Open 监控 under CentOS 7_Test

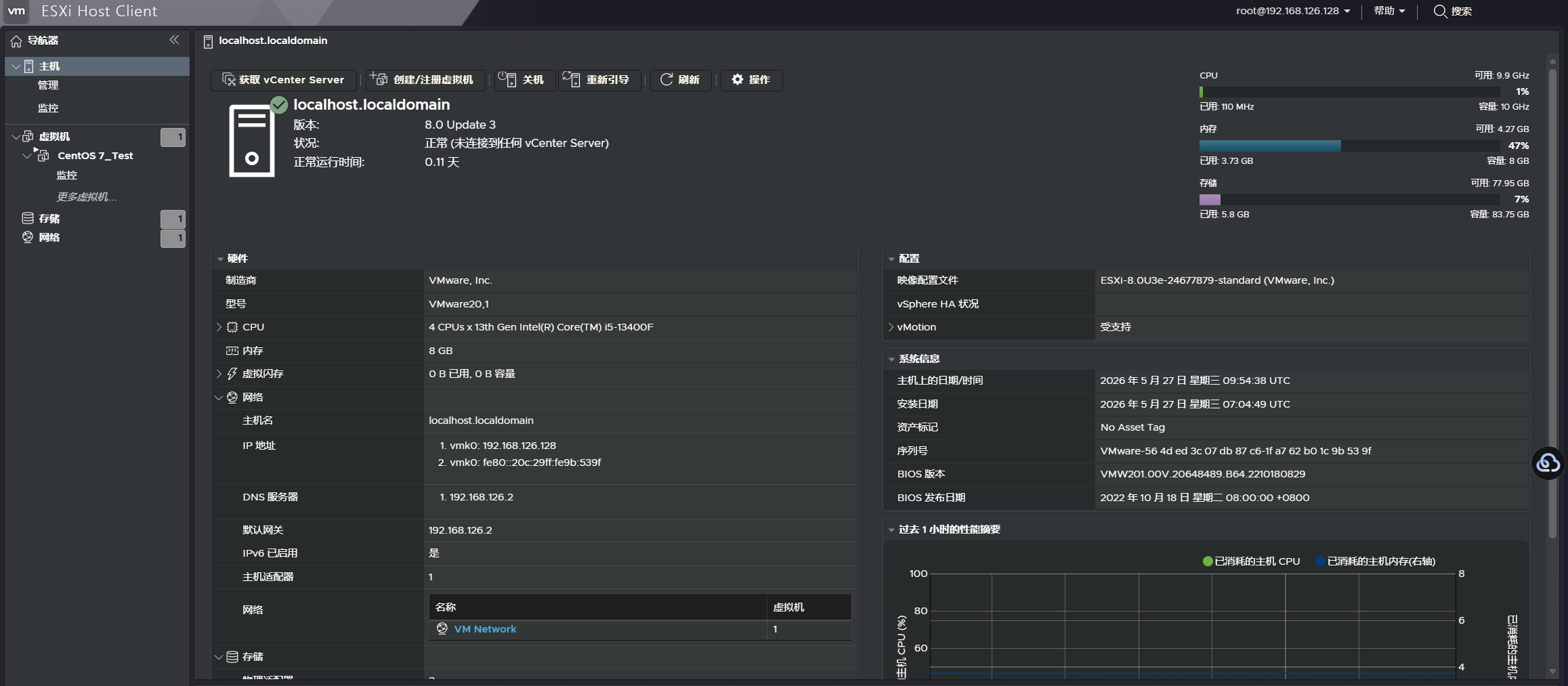67,175
